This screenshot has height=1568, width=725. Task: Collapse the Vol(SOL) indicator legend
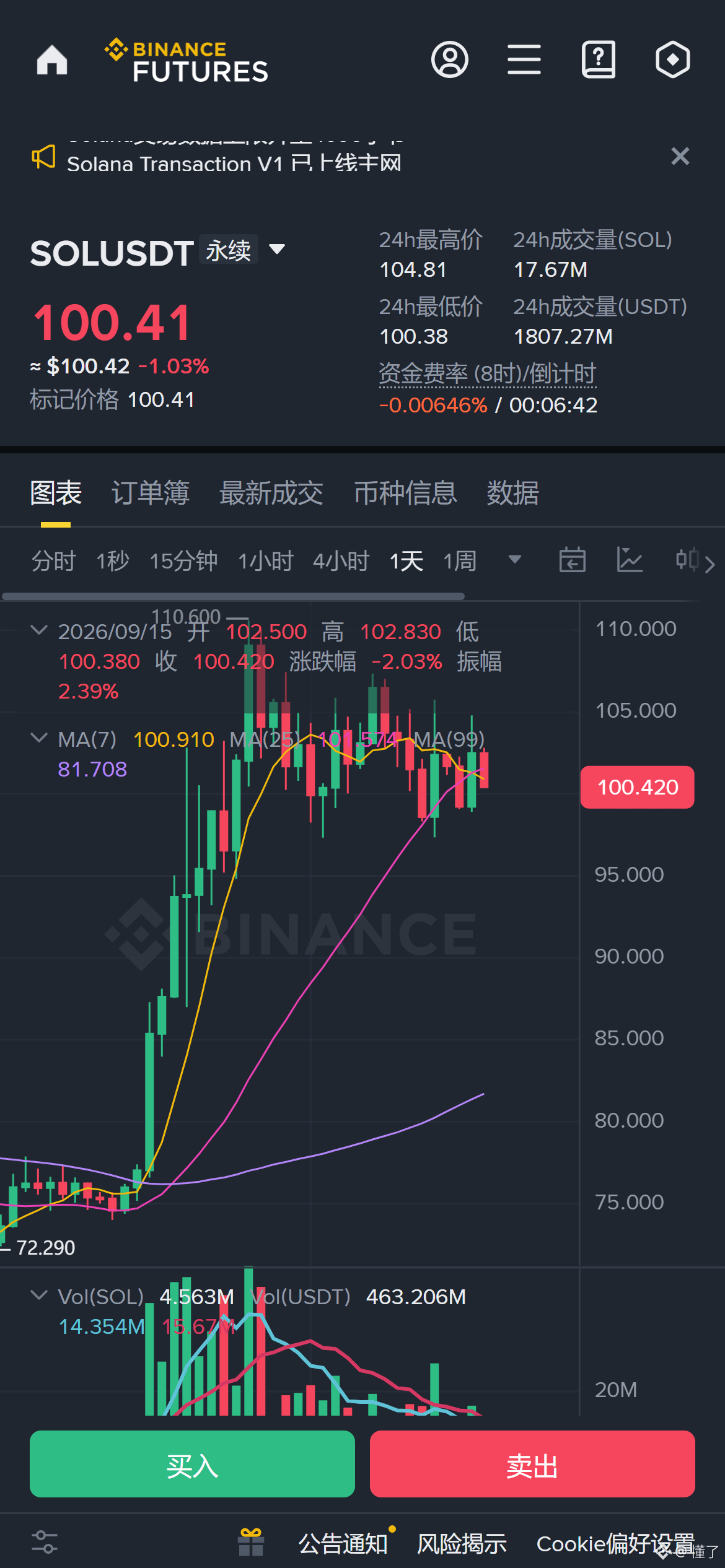point(39,1296)
